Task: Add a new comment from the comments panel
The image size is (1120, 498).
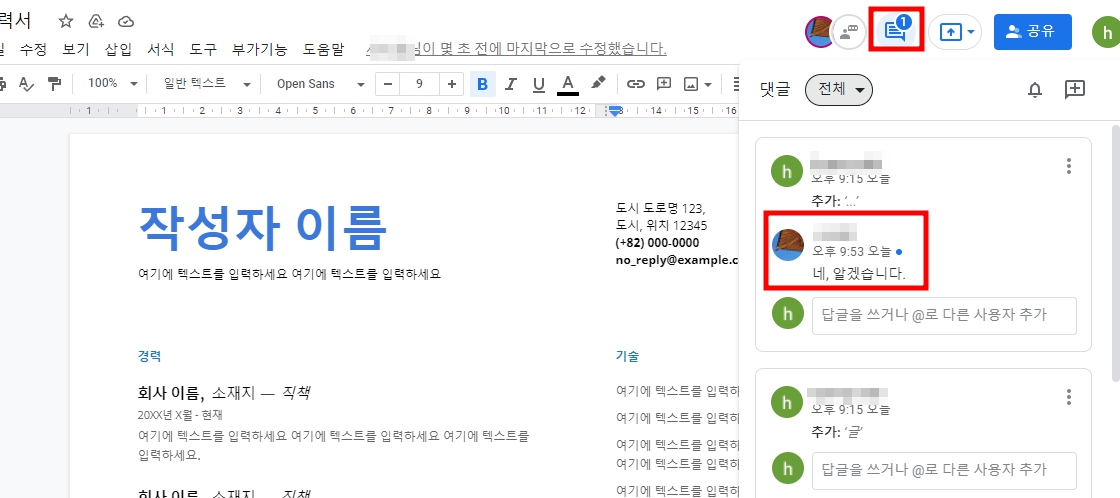Action: [x=1074, y=89]
